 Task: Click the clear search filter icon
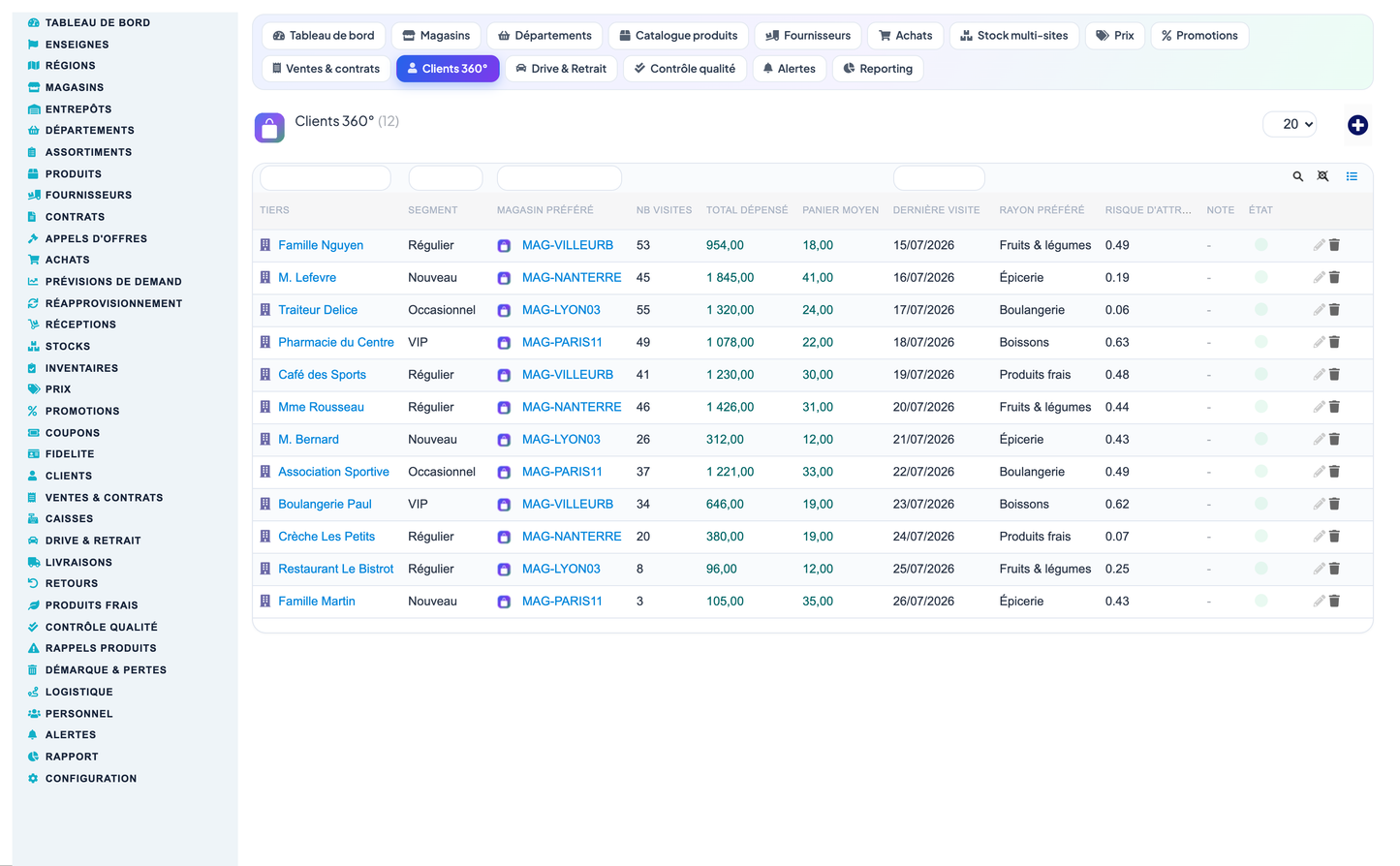tap(1322, 176)
